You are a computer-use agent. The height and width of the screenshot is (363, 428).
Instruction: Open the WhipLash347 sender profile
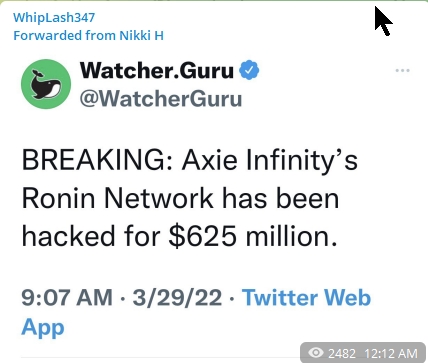[x=54, y=17]
